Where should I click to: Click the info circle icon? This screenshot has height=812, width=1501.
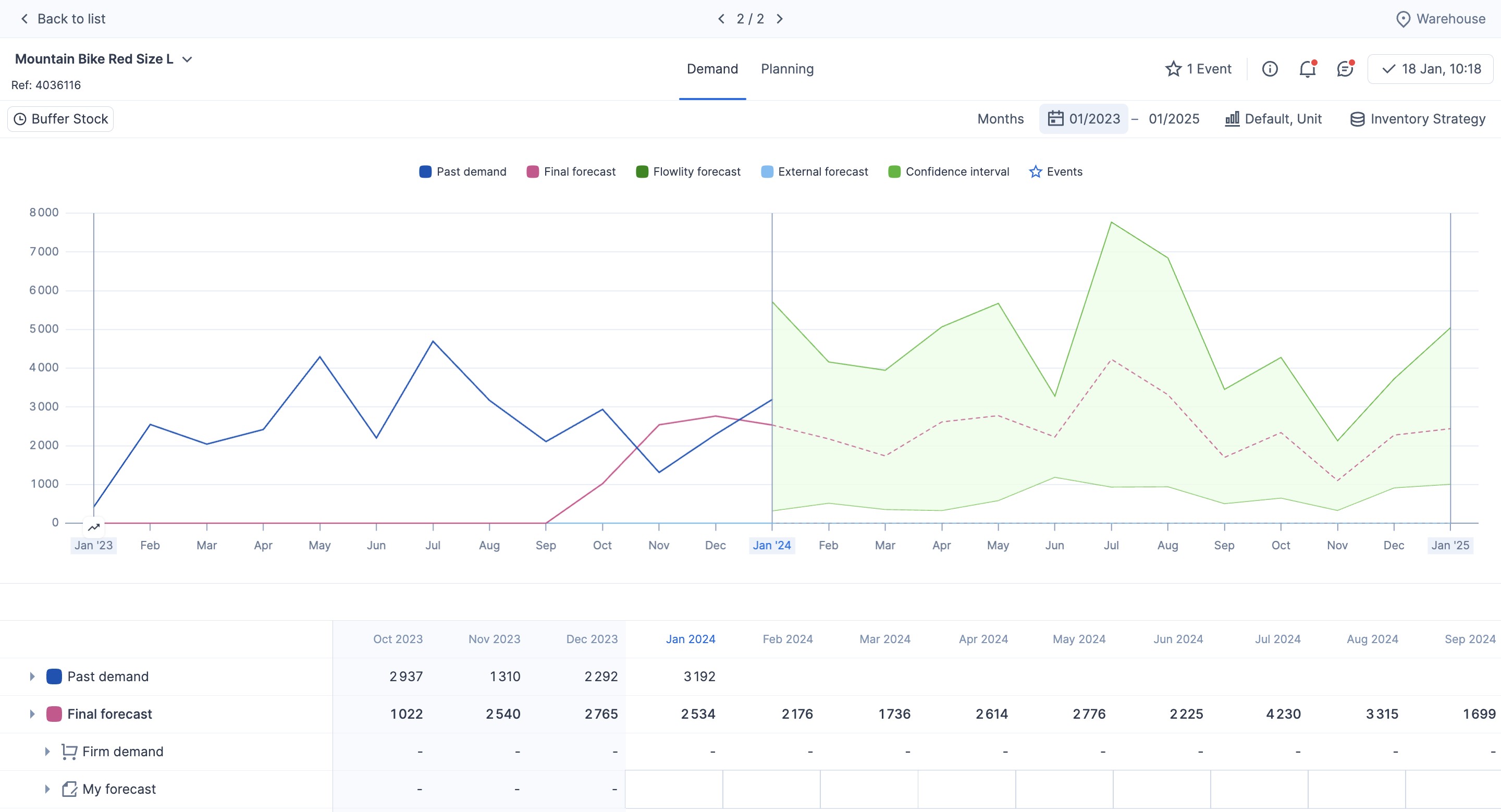(1270, 69)
